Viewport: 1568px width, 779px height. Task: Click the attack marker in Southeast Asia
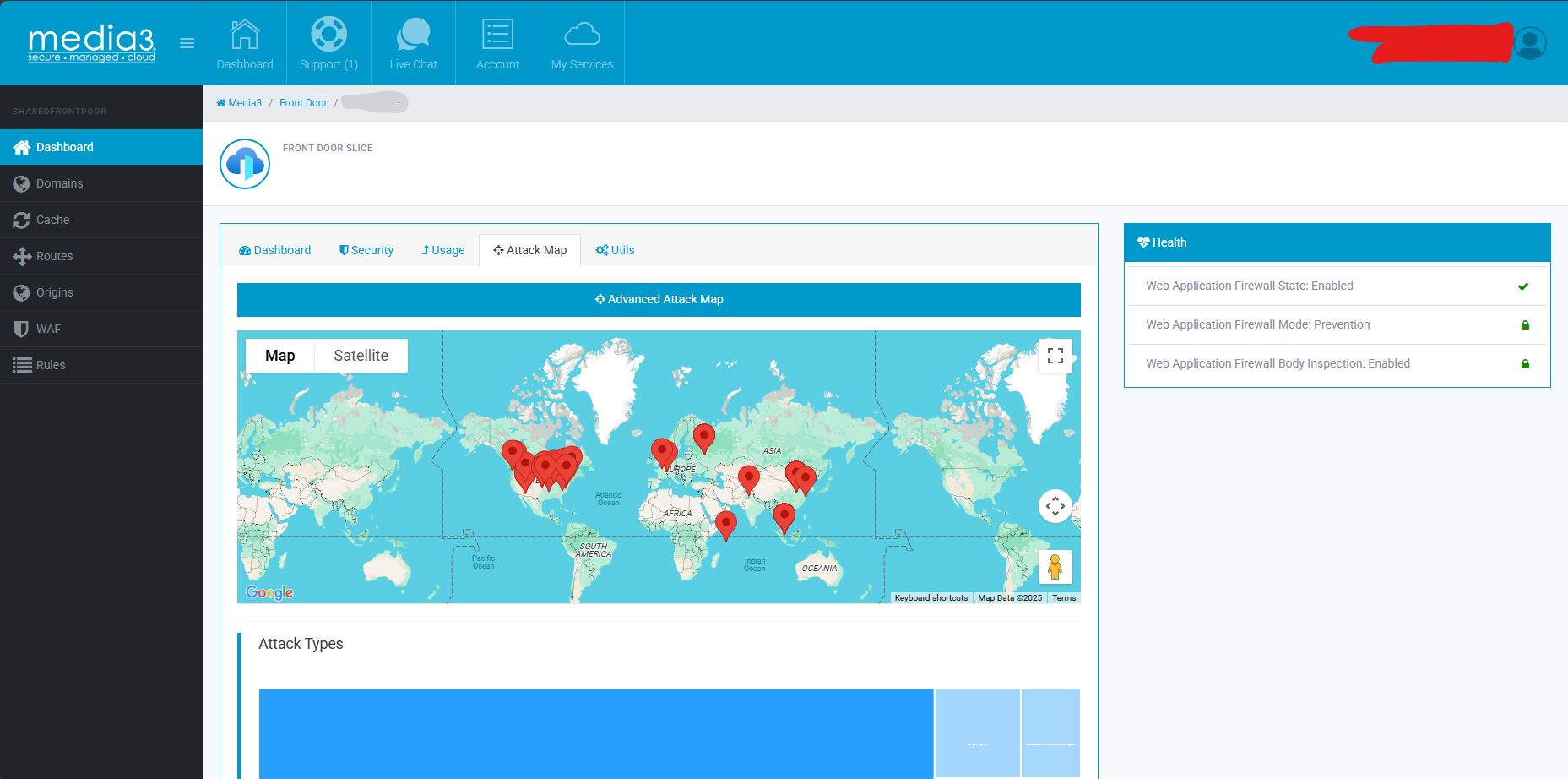coord(784,517)
